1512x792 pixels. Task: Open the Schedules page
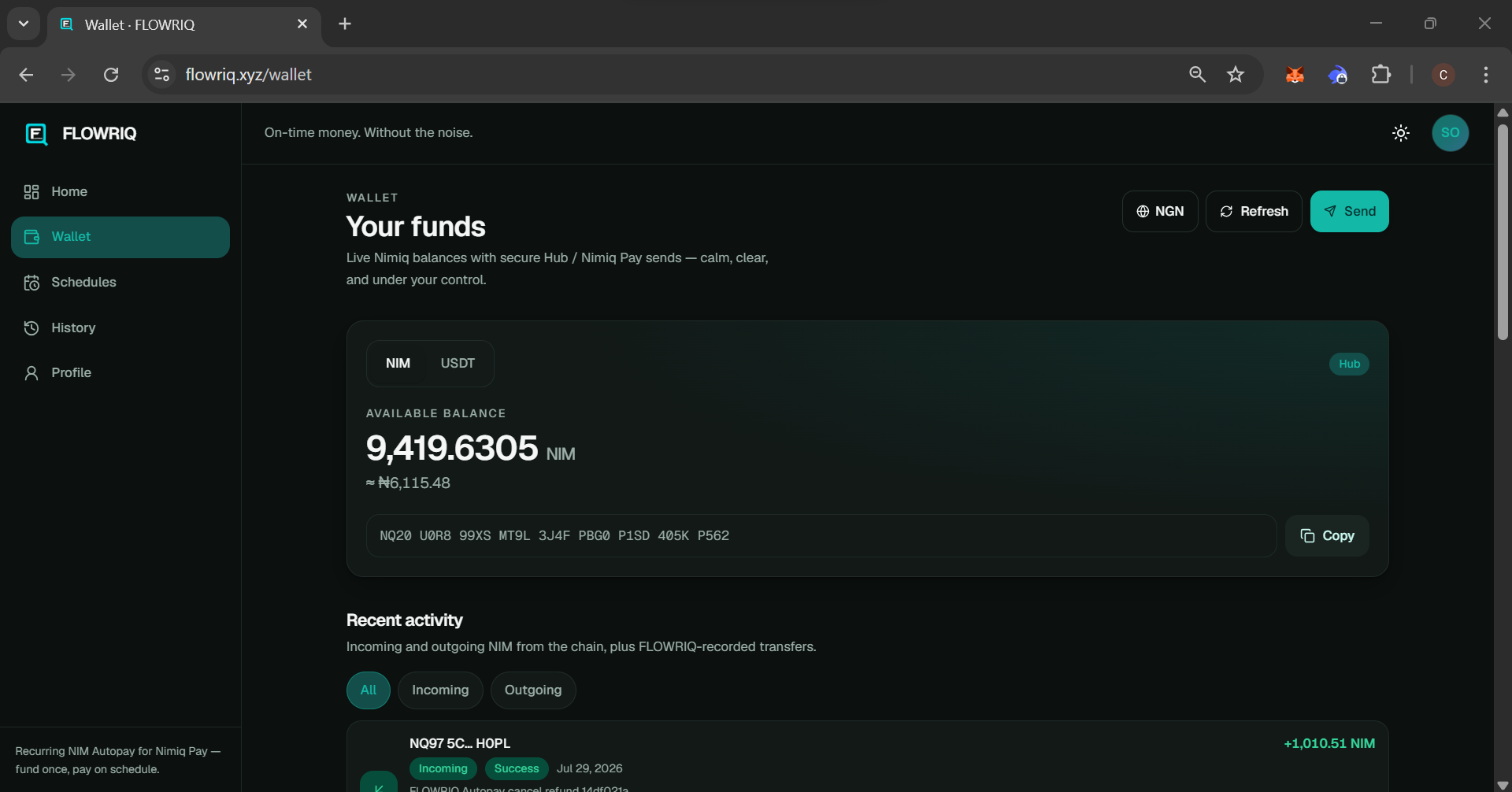120,282
